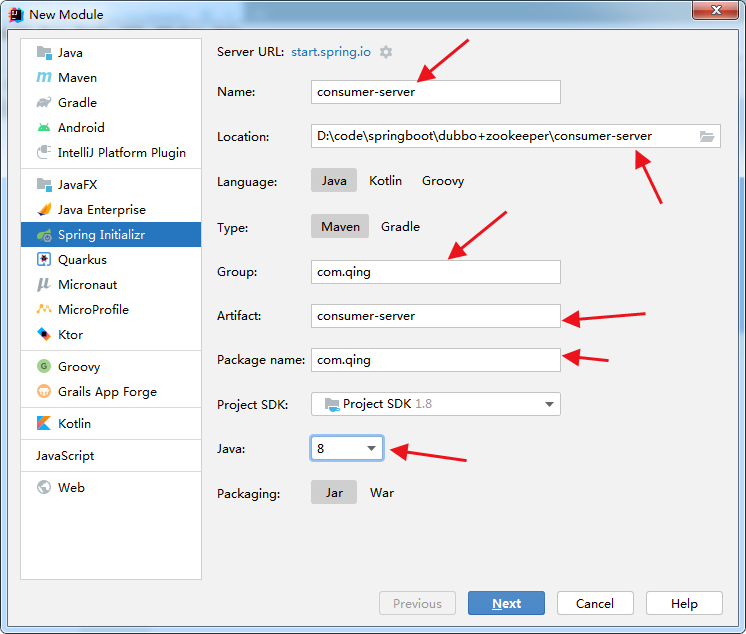746x634 pixels.
Task: Click the Help button
Action: pyautogui.click(x=684, y=603)
